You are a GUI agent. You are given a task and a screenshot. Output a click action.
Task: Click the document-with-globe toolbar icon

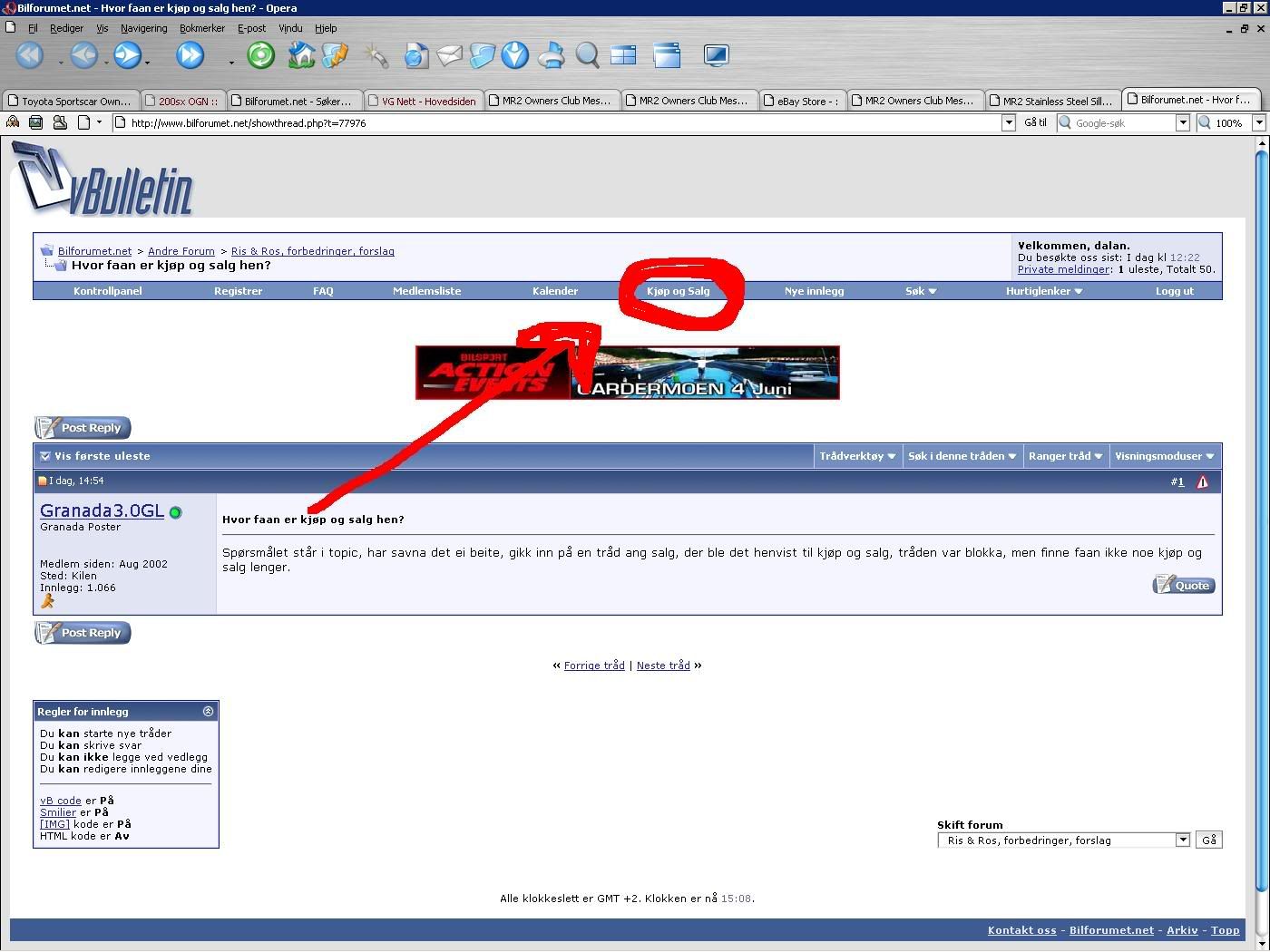point(415,55)
